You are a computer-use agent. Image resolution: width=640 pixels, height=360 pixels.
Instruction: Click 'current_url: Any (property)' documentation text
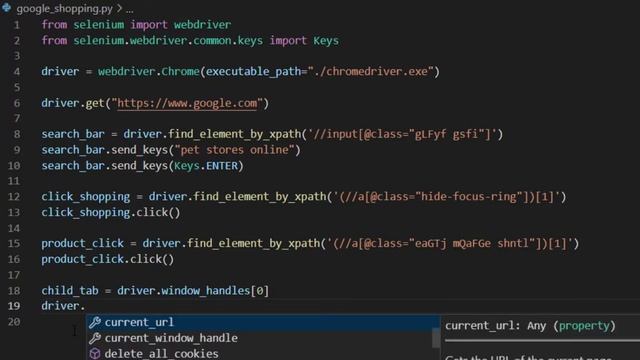530,326
